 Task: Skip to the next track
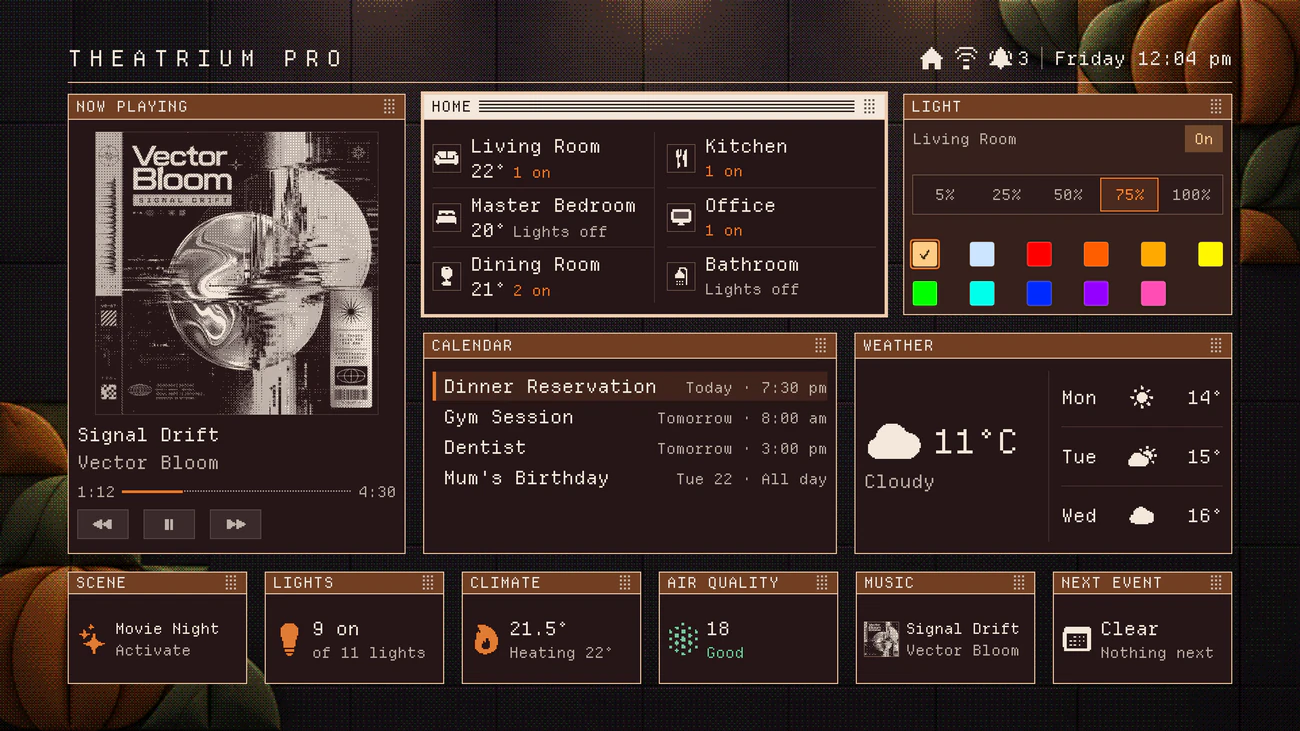click(235, 524)
